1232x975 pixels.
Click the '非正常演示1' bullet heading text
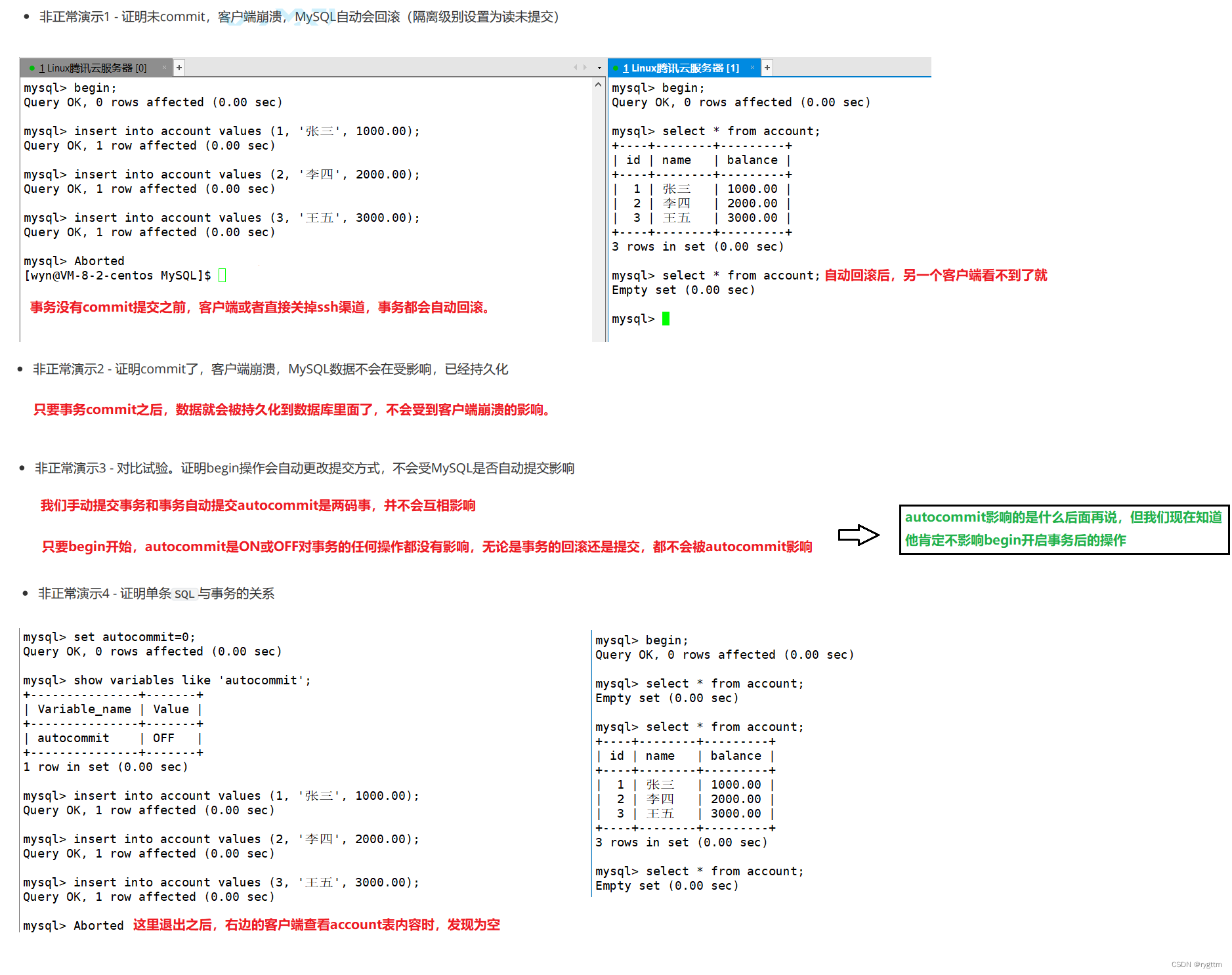pyautogui.click(x=299, y=16)
